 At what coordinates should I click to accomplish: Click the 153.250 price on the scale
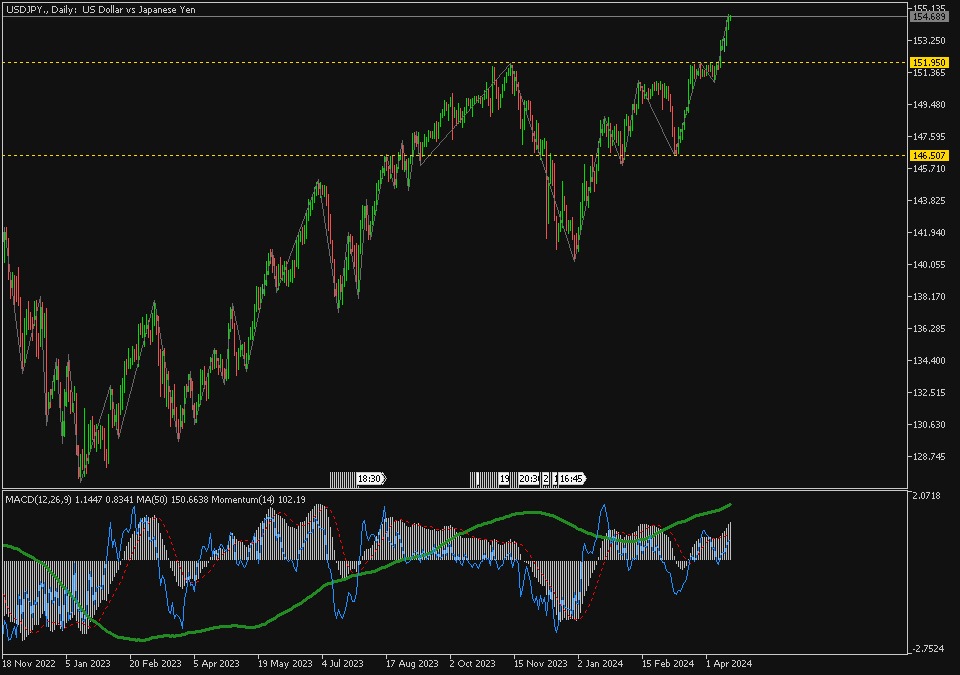[929, 40]
